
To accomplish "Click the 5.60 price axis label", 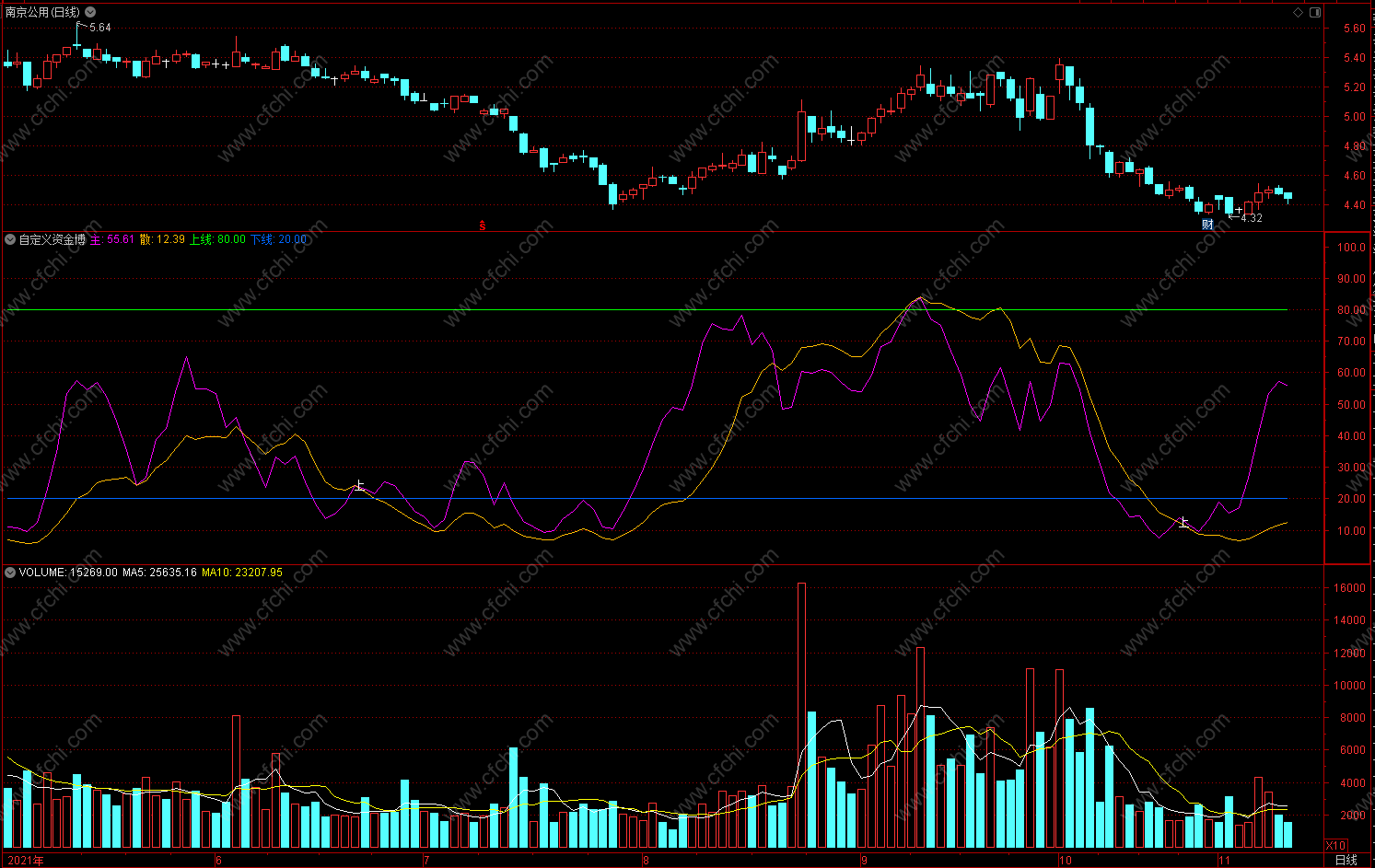I will click(1354, 29).
